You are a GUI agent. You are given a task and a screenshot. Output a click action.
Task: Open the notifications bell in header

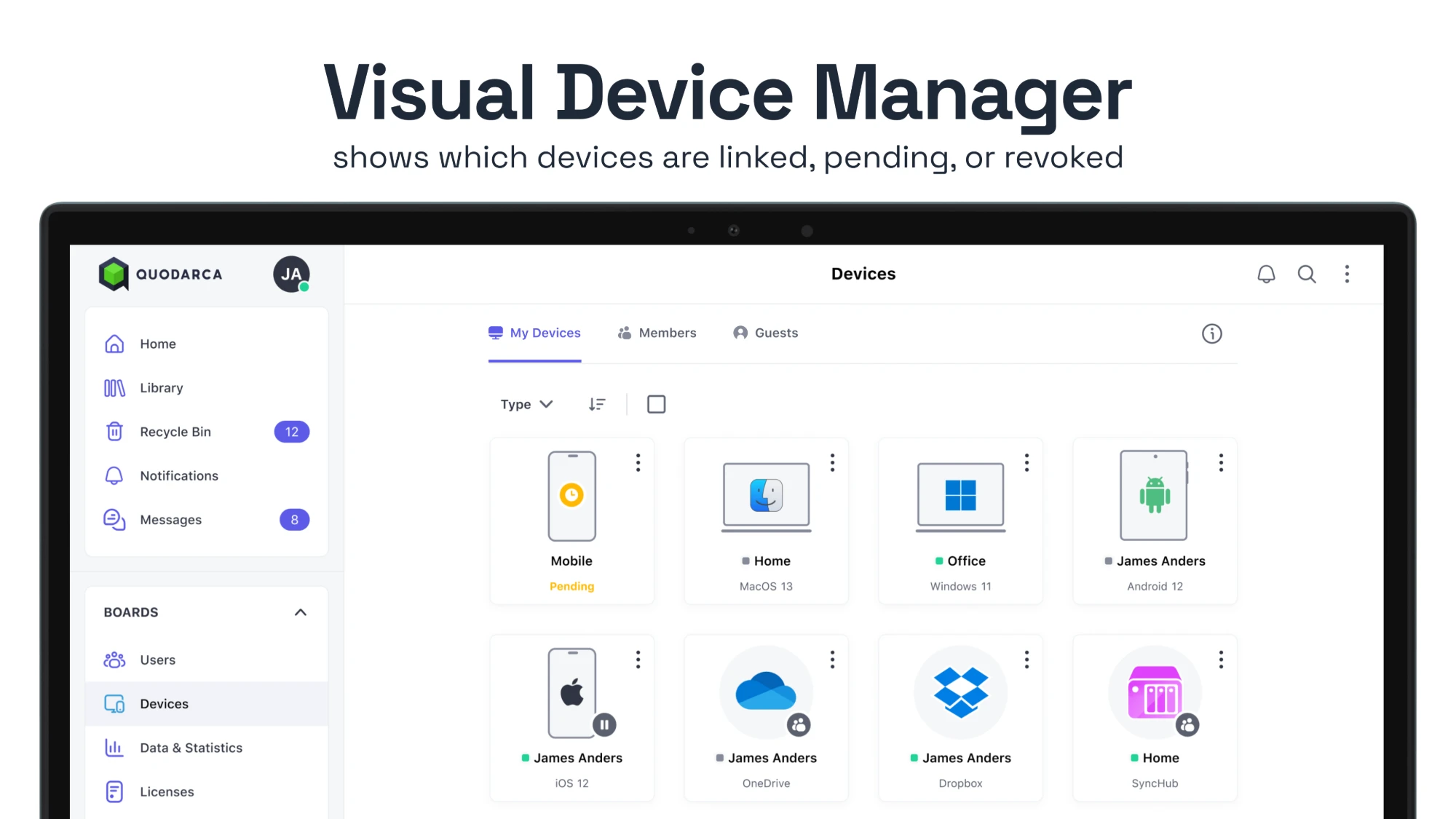[x=1266, y=274]
